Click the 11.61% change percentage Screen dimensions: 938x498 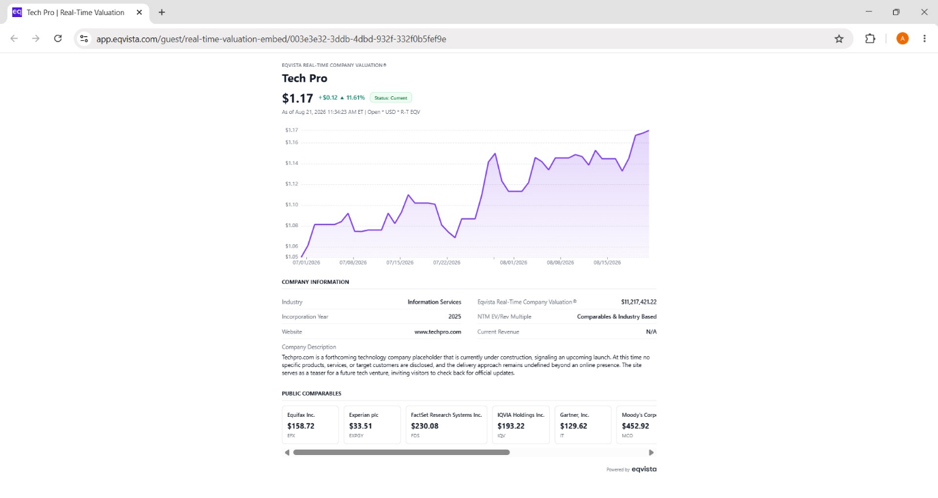[x=355, y=98]
